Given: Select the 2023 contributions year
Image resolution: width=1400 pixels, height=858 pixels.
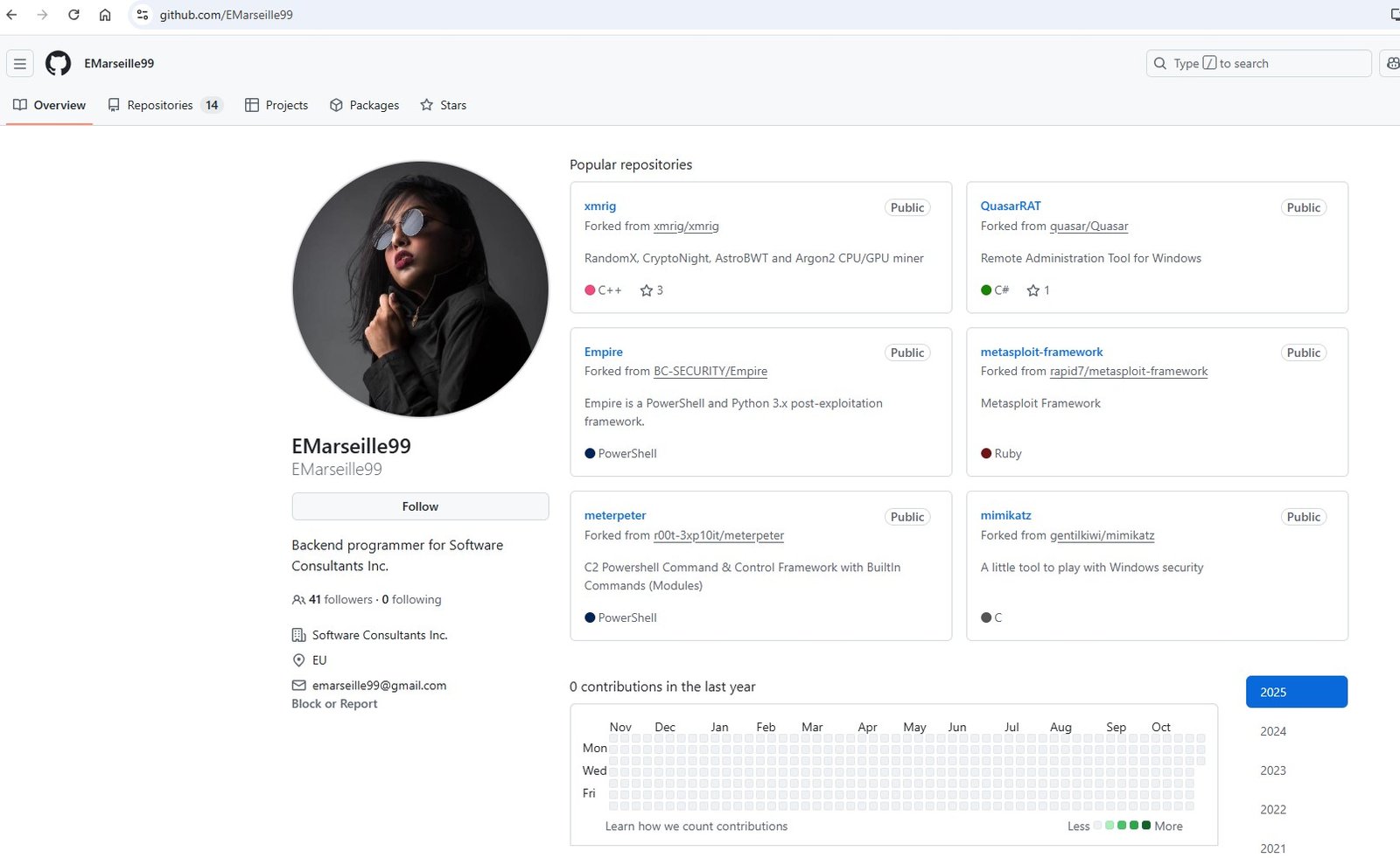Looking at the screenshot, I should tap(1273, 771).
